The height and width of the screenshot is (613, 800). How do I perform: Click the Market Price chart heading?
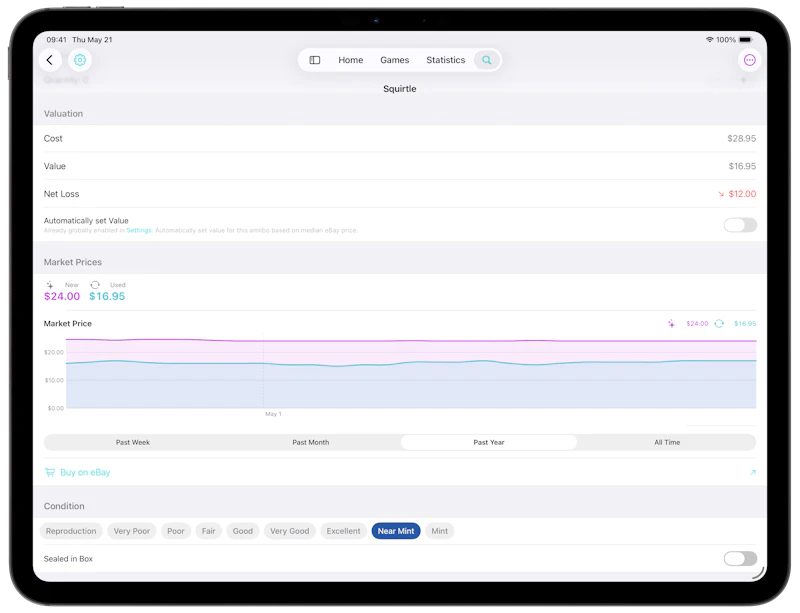tap(68, 324)
